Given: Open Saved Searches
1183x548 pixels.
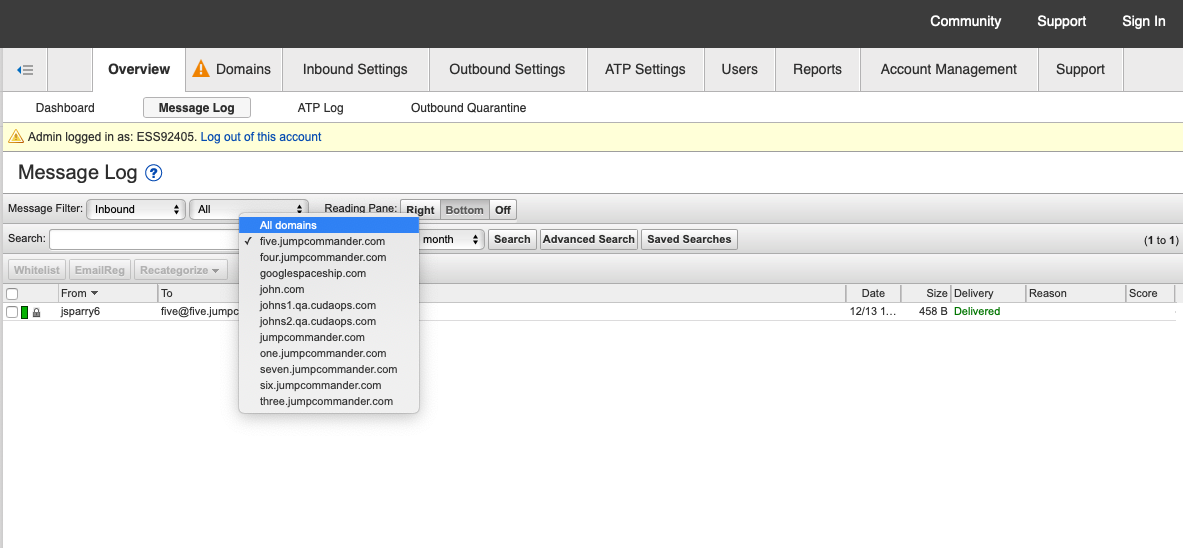Looking at the screenshot, I should [x=690, y=239].
